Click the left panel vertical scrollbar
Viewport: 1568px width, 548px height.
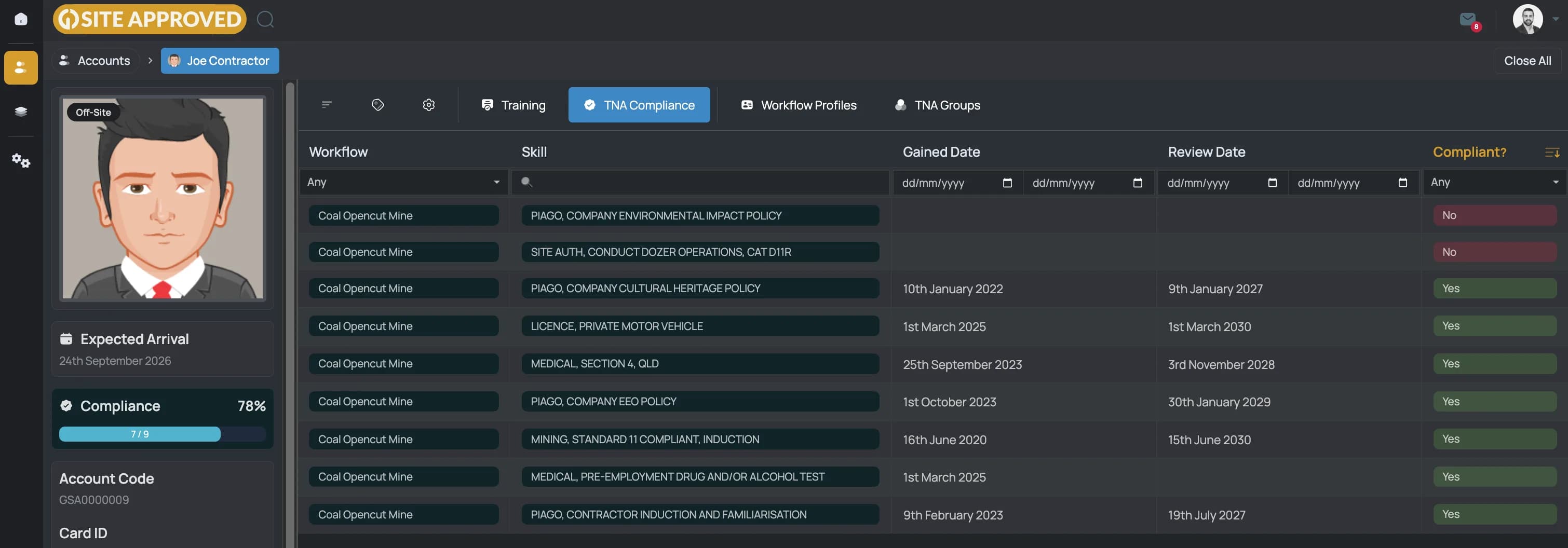tap(290, 314)
